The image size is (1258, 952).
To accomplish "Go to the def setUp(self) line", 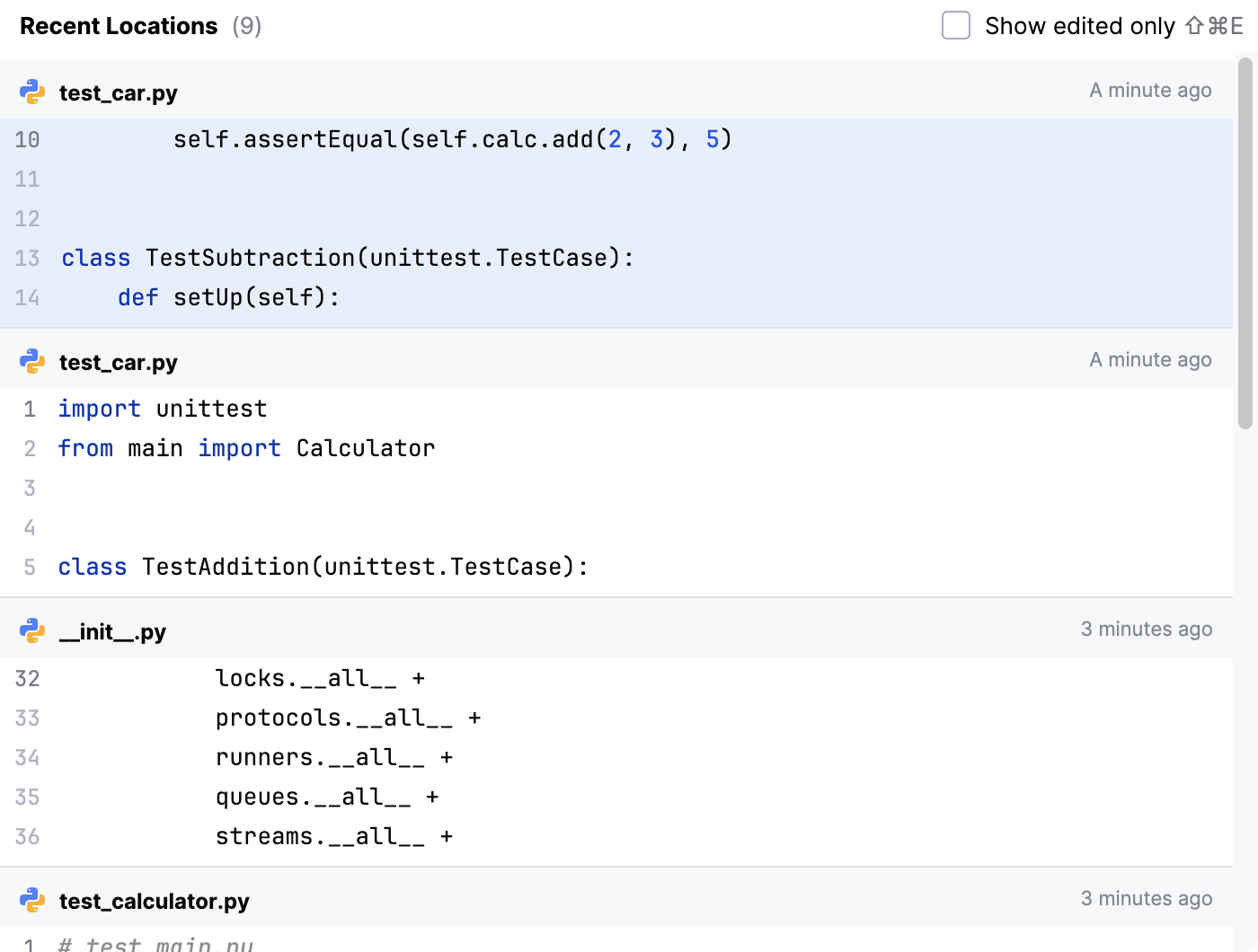I will click(x=228, y=297).
